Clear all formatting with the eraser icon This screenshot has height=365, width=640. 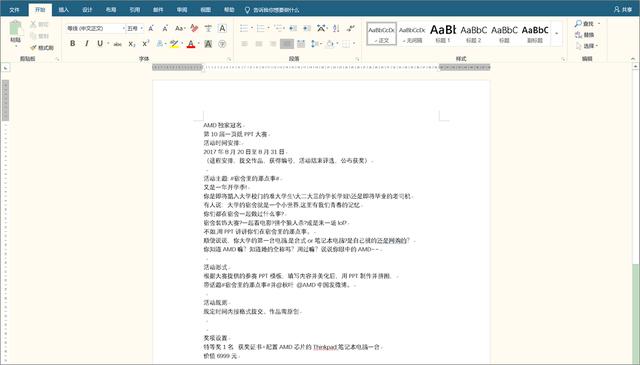(194, 28)
